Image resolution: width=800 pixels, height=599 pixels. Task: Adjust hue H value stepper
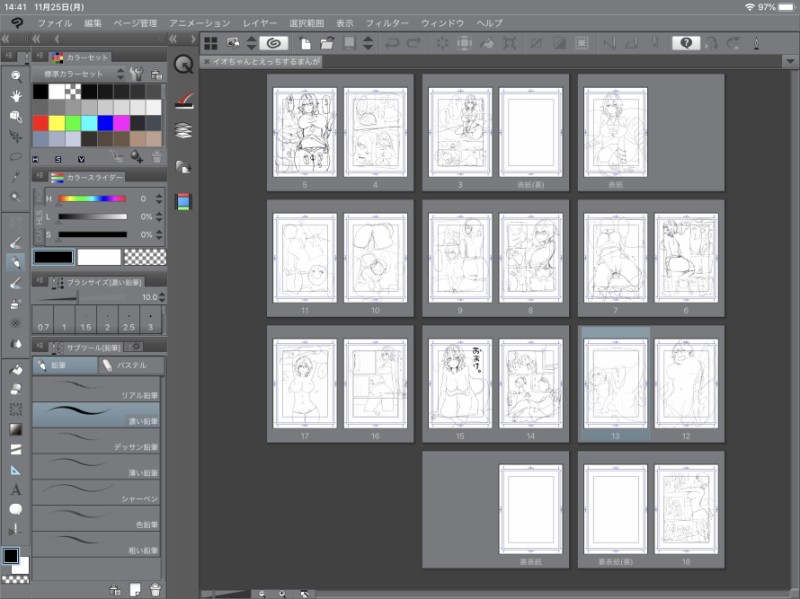coord(159,198)
